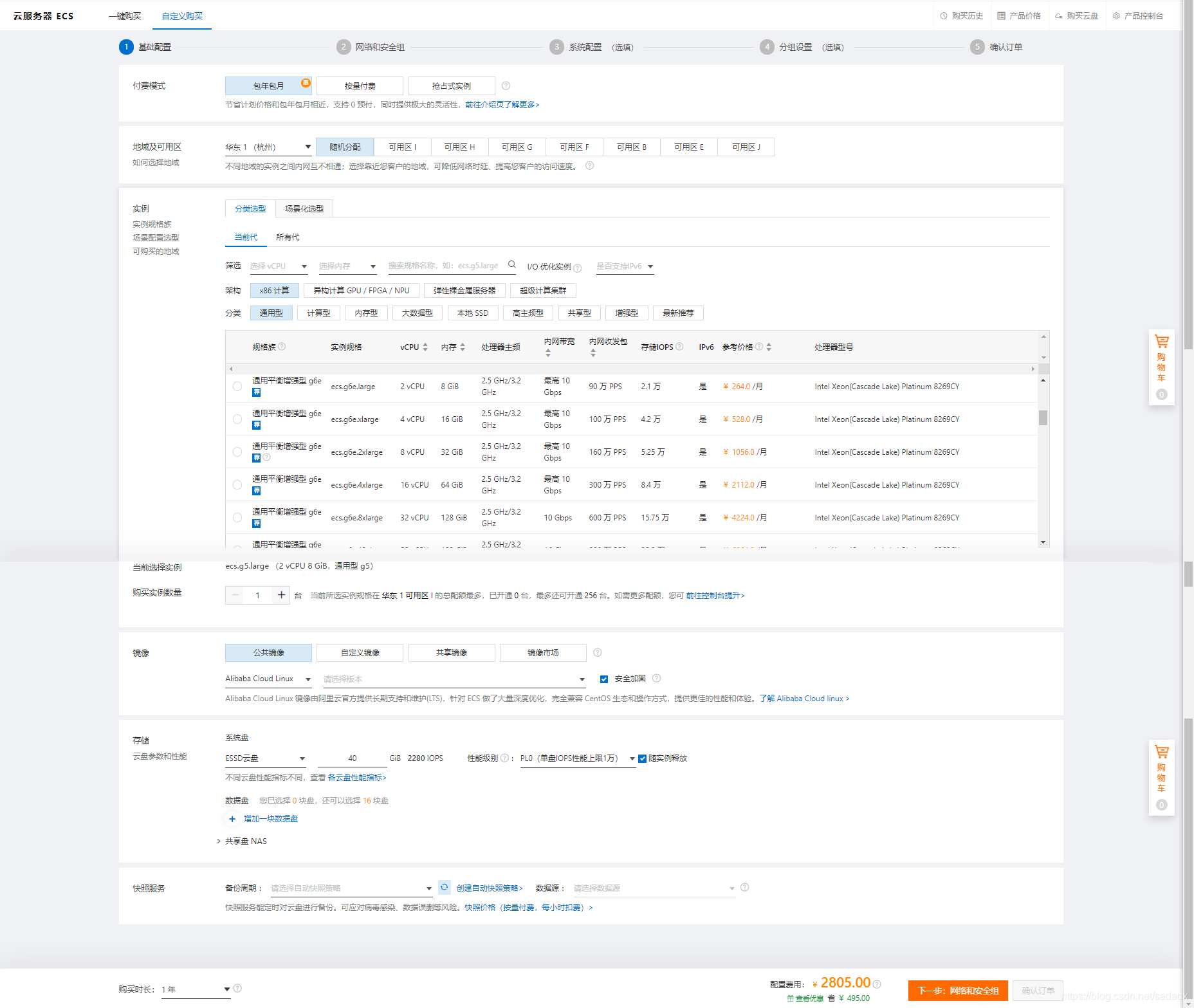Switch to scenario-based selection tab
The width and height of the screenshot is (1194, 1008).
click(304, 209)
